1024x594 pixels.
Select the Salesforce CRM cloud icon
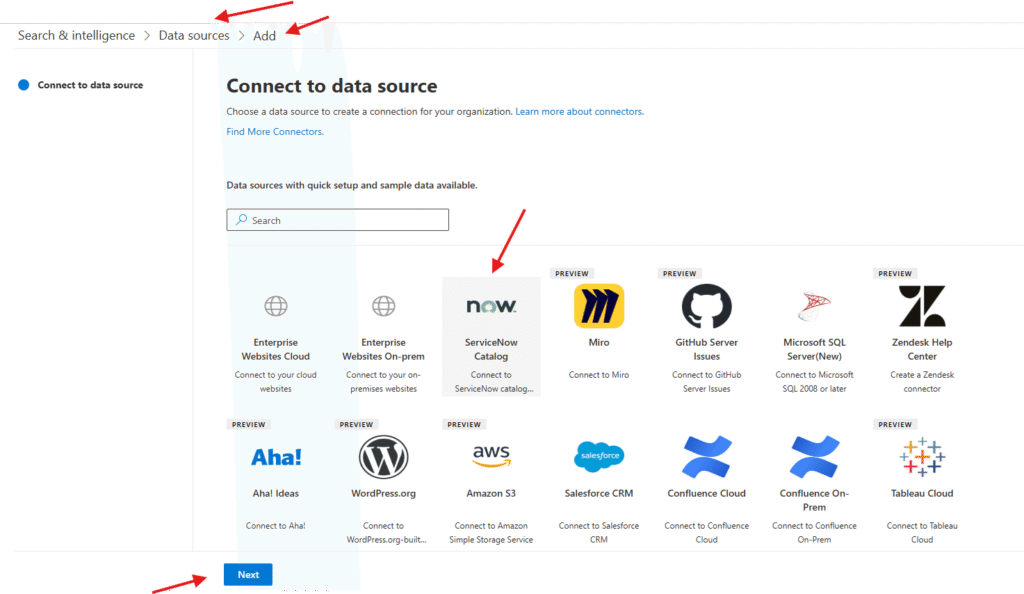(599, 457)
